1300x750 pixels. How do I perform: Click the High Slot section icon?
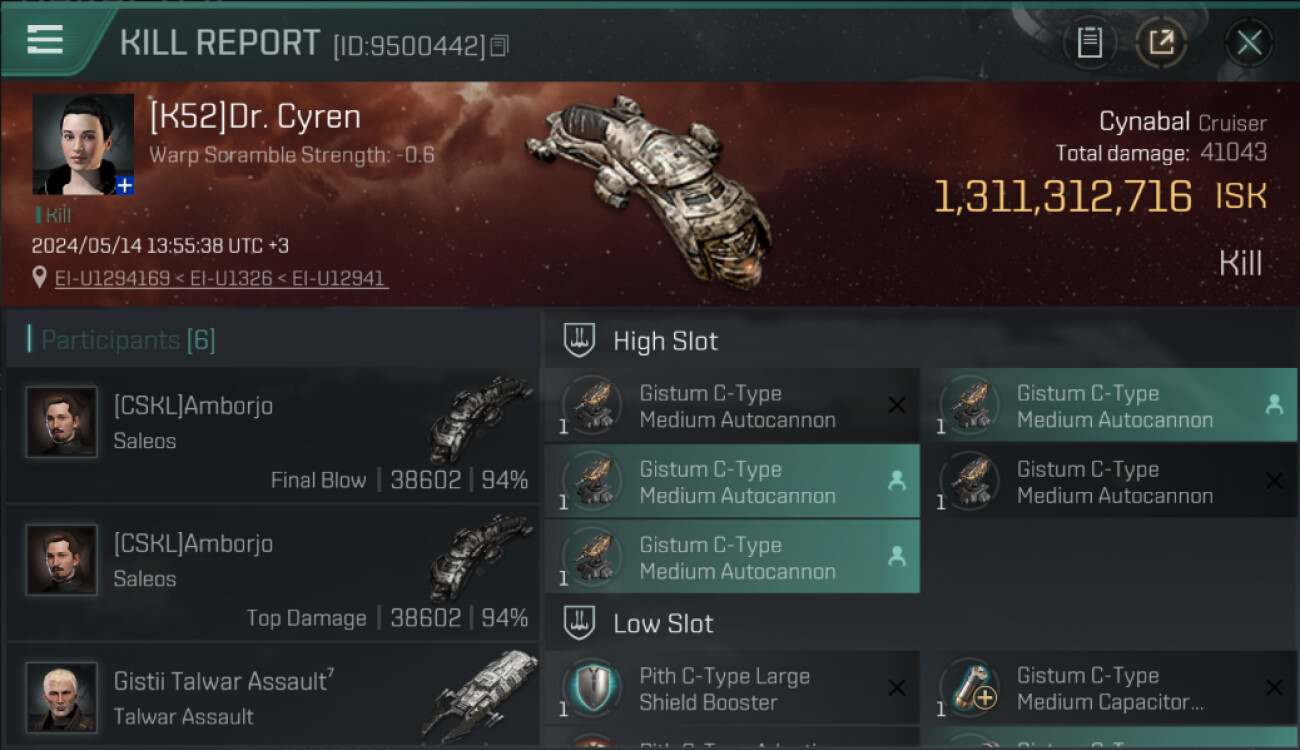coord(580,340)
